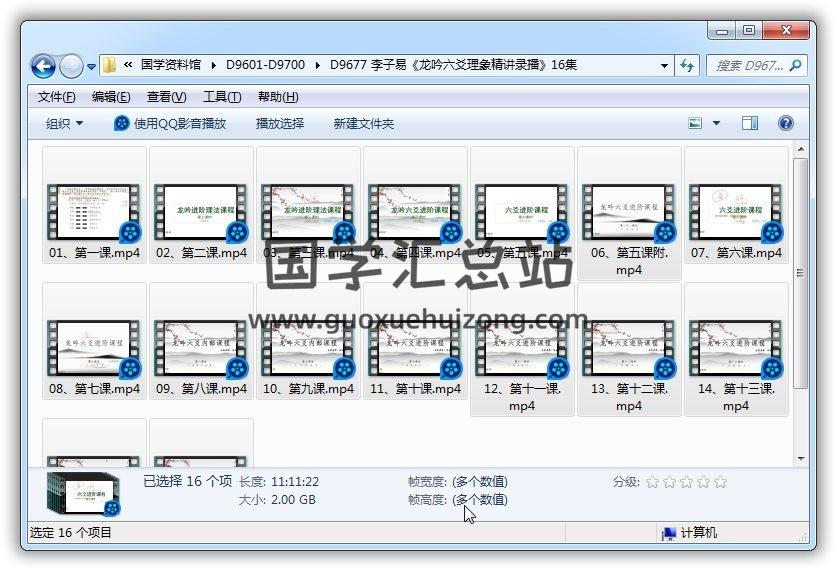Select video 13、第十二课.mp4

click(629, 350)
